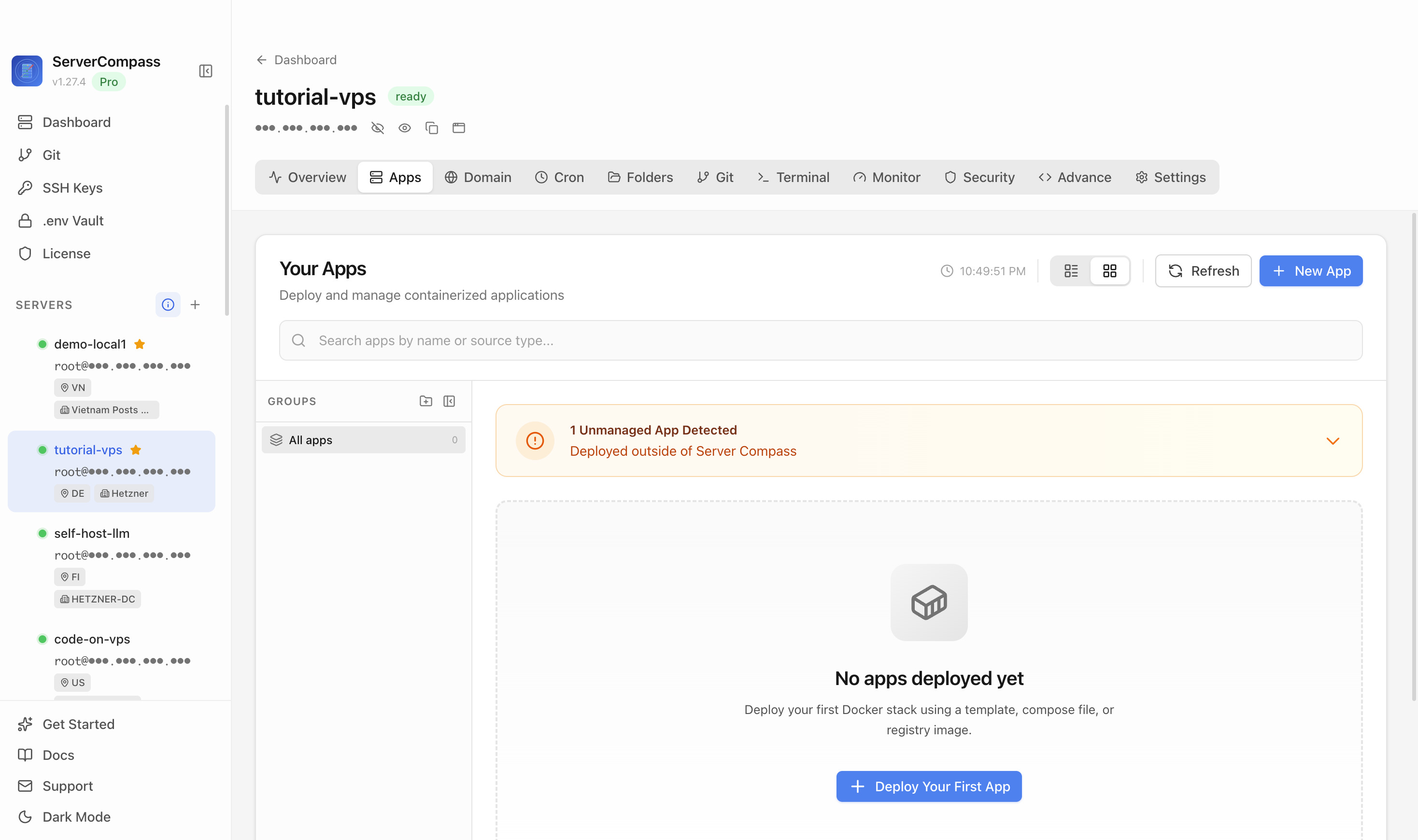Toggle favorite star on tutorial-vps
1418x840 pixels.
[136, 450]
